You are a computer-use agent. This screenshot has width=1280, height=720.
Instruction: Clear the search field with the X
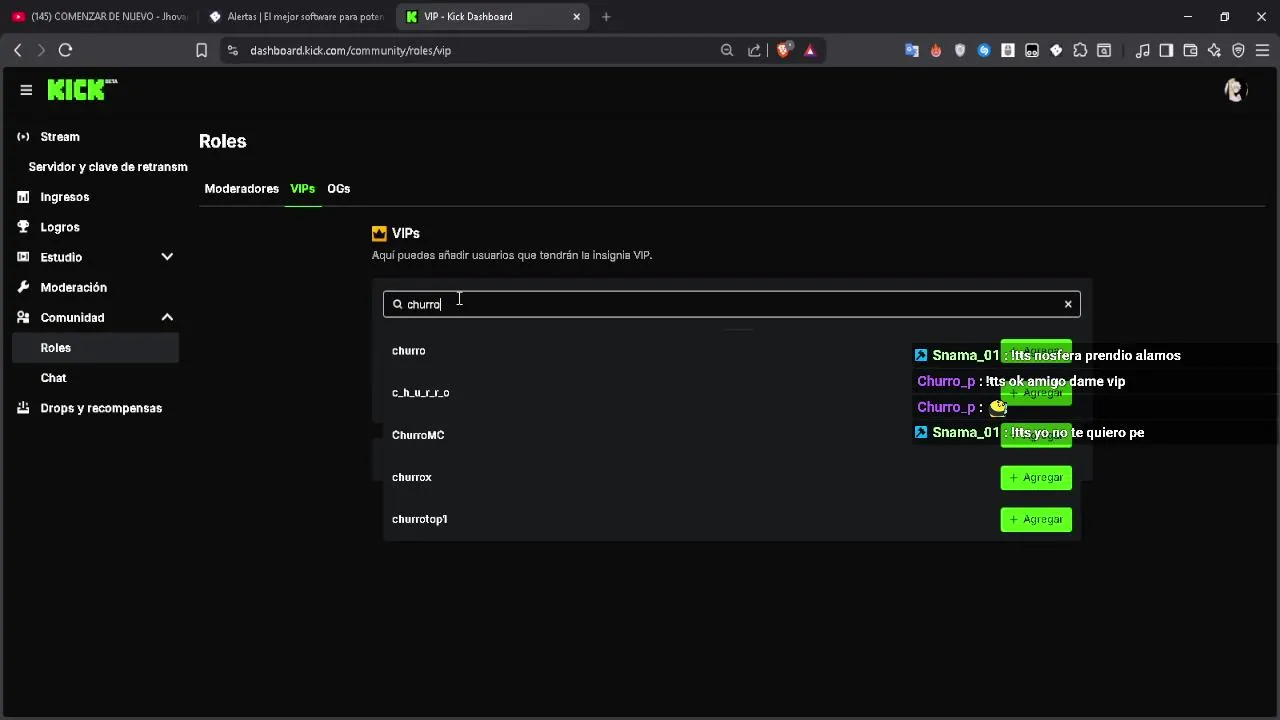[1068, 304]
